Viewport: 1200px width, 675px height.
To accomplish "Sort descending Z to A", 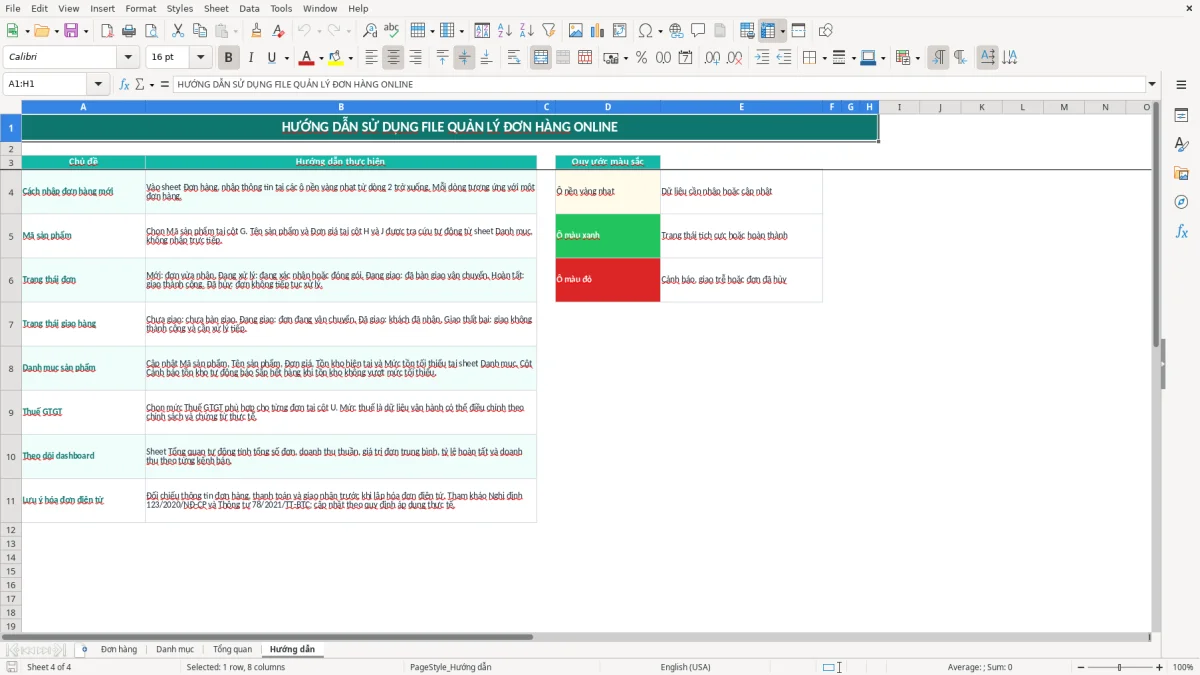I will pos(526,31).
